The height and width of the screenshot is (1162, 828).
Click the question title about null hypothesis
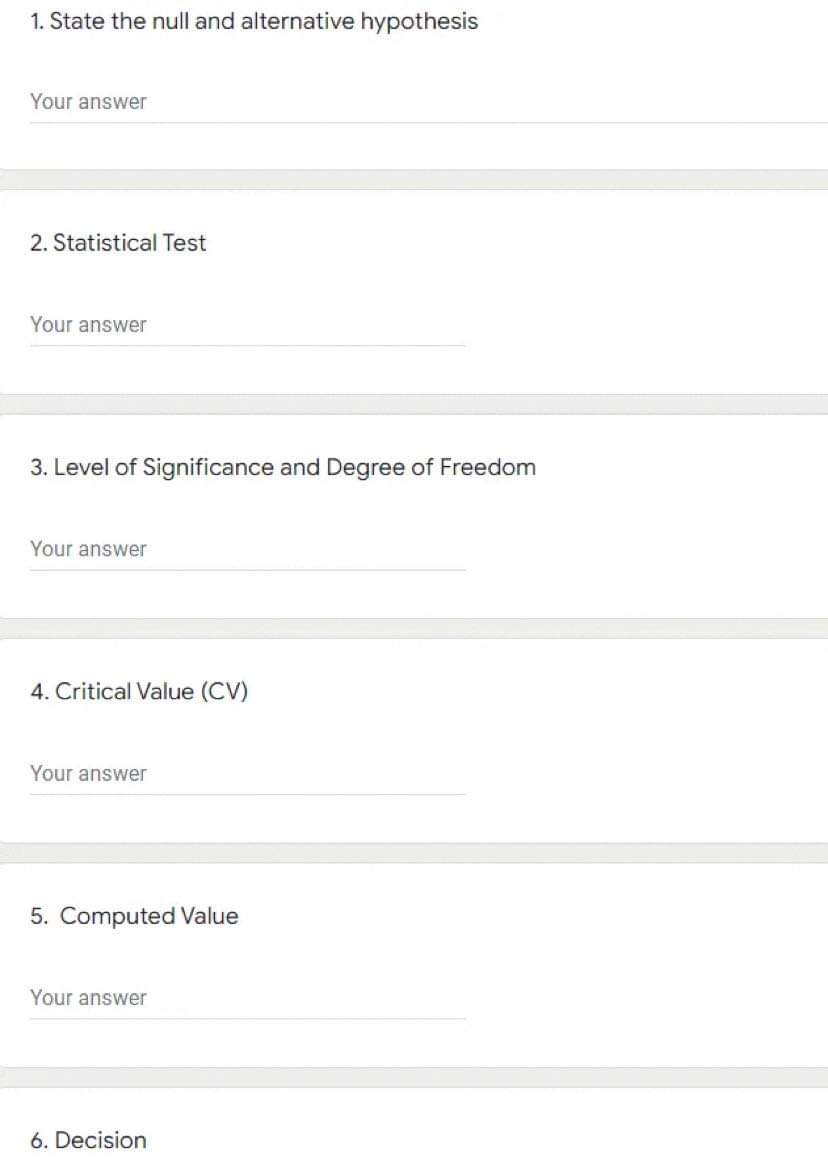tap(254, 20)
